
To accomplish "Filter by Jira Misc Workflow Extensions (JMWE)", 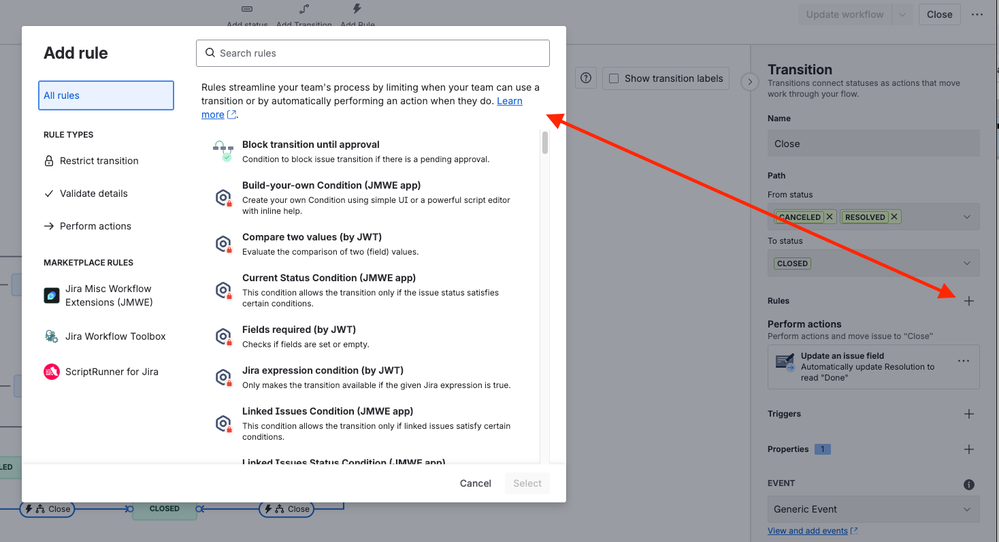I will click(106, 296).
